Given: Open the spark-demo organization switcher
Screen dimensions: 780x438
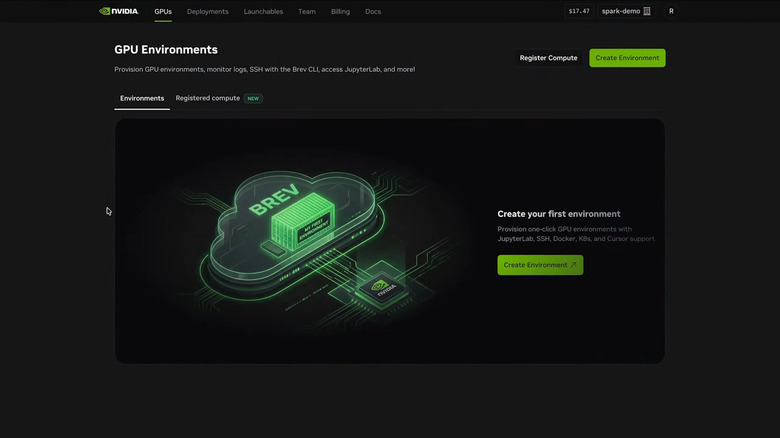Looking at the screenshot, I should 626,11.
